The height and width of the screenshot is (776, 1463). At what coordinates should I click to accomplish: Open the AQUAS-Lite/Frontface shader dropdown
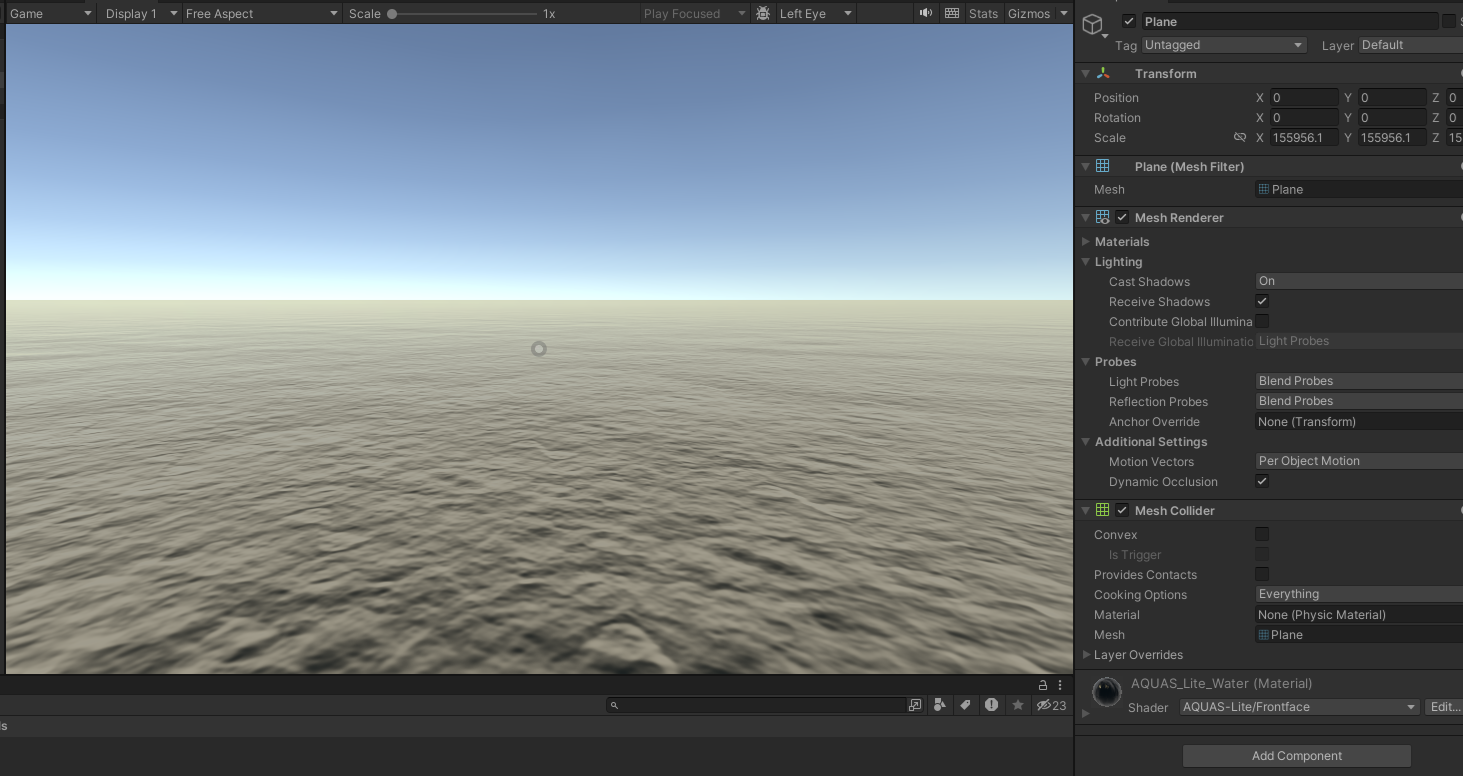click(1299, 707)
